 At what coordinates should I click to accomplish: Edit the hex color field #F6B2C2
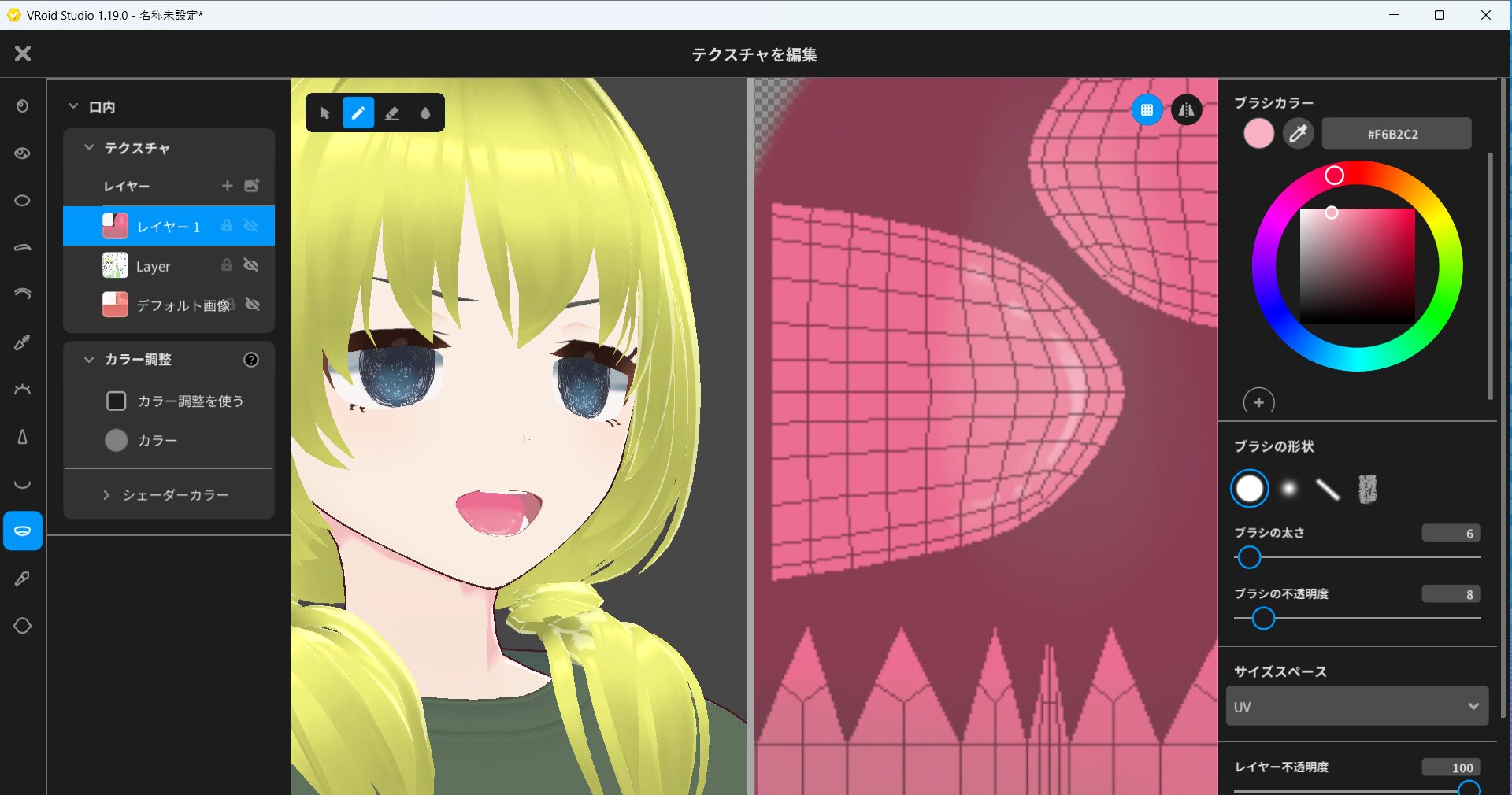(x=1396, y=134)
